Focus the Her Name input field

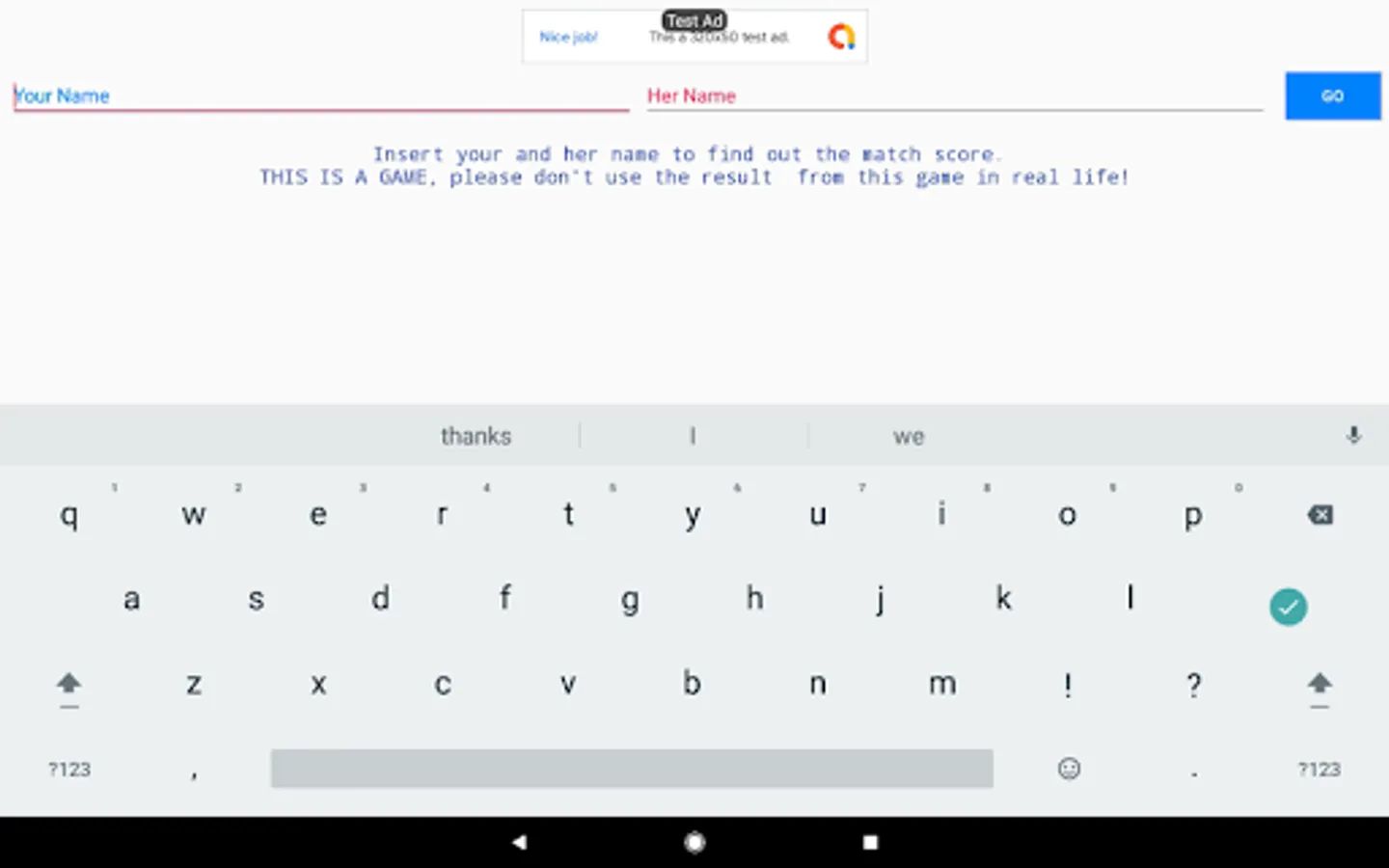pos(955,95)
